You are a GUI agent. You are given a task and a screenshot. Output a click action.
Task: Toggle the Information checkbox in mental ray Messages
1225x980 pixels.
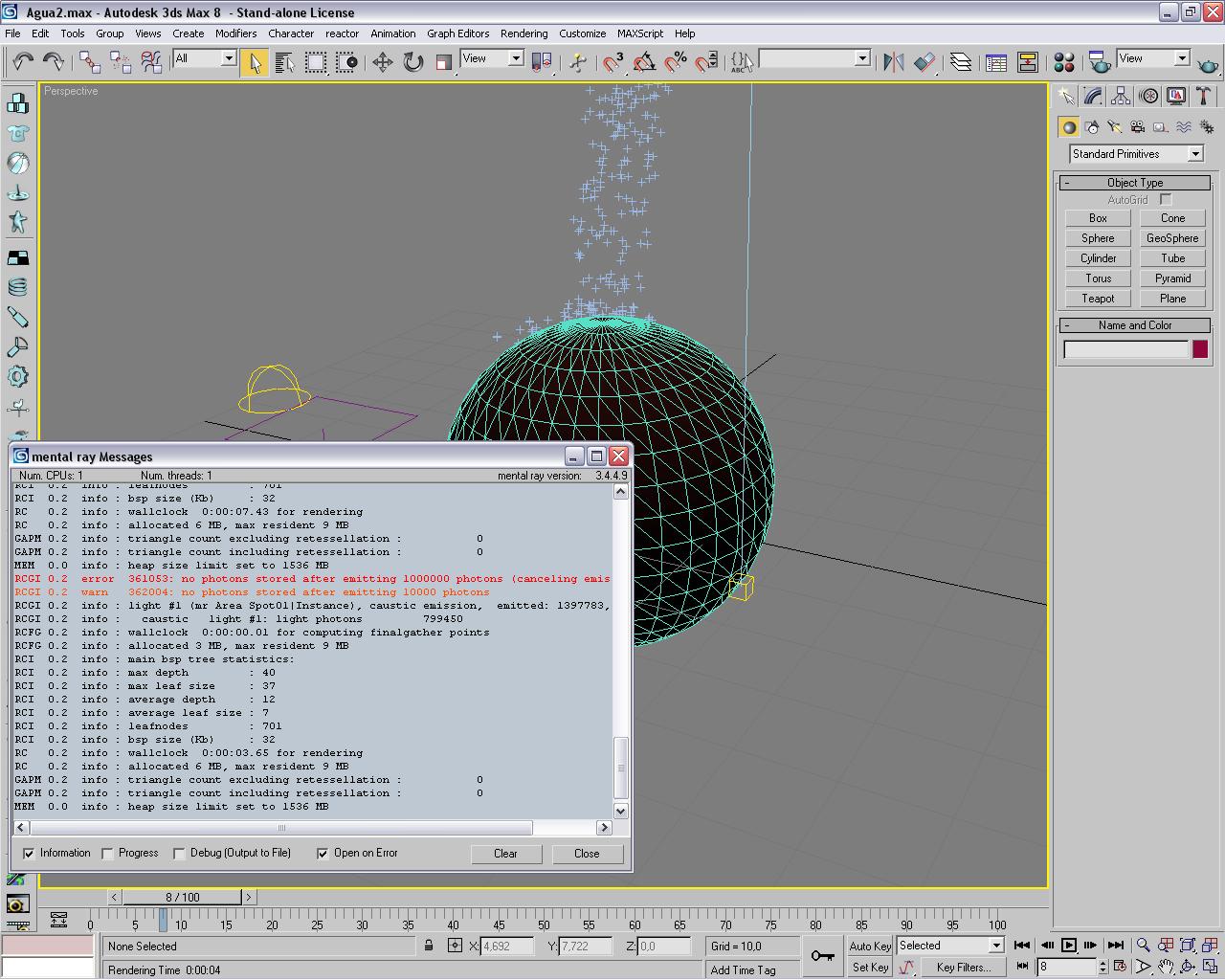point(30,854)
